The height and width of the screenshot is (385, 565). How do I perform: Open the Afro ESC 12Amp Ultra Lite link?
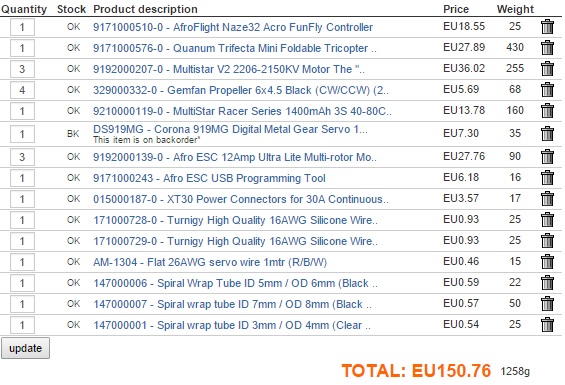pyautogui.click(x=235, y=157)
